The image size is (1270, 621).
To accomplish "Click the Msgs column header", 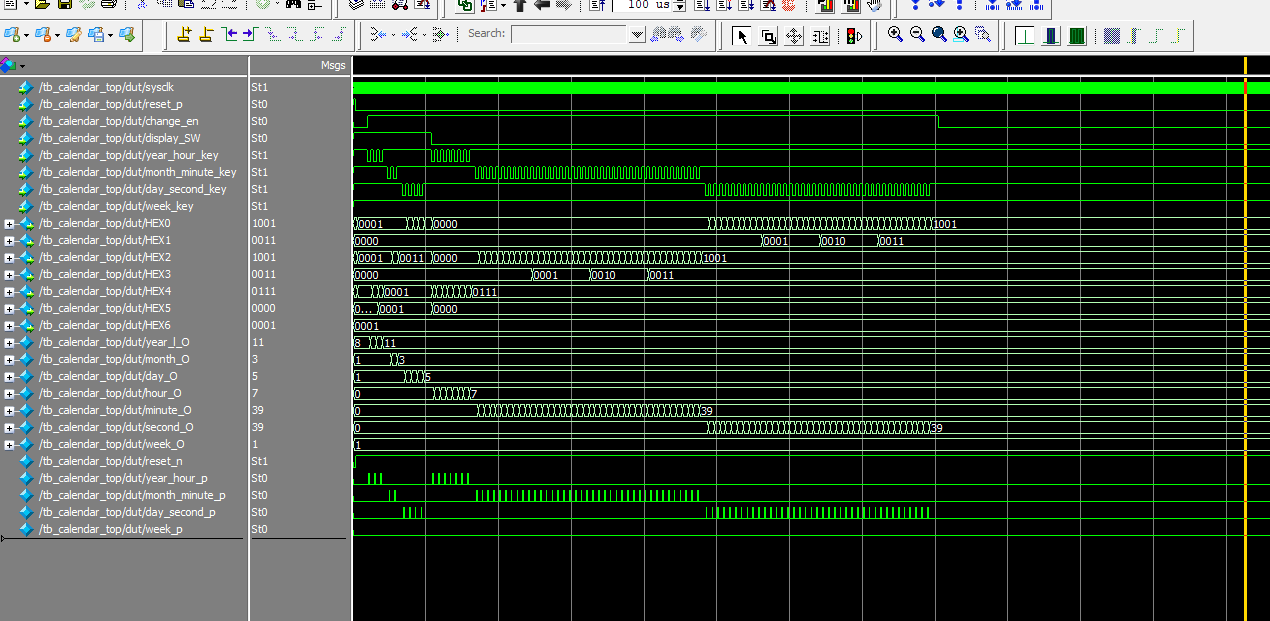I will (333, 66).
